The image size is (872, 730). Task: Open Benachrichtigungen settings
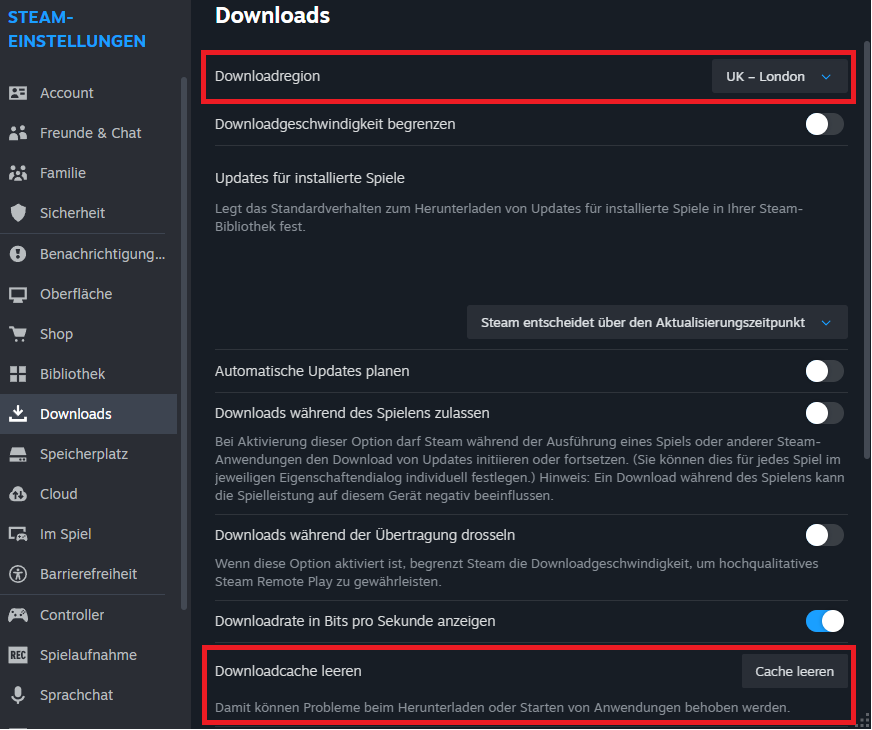click(x=88, y=254)
